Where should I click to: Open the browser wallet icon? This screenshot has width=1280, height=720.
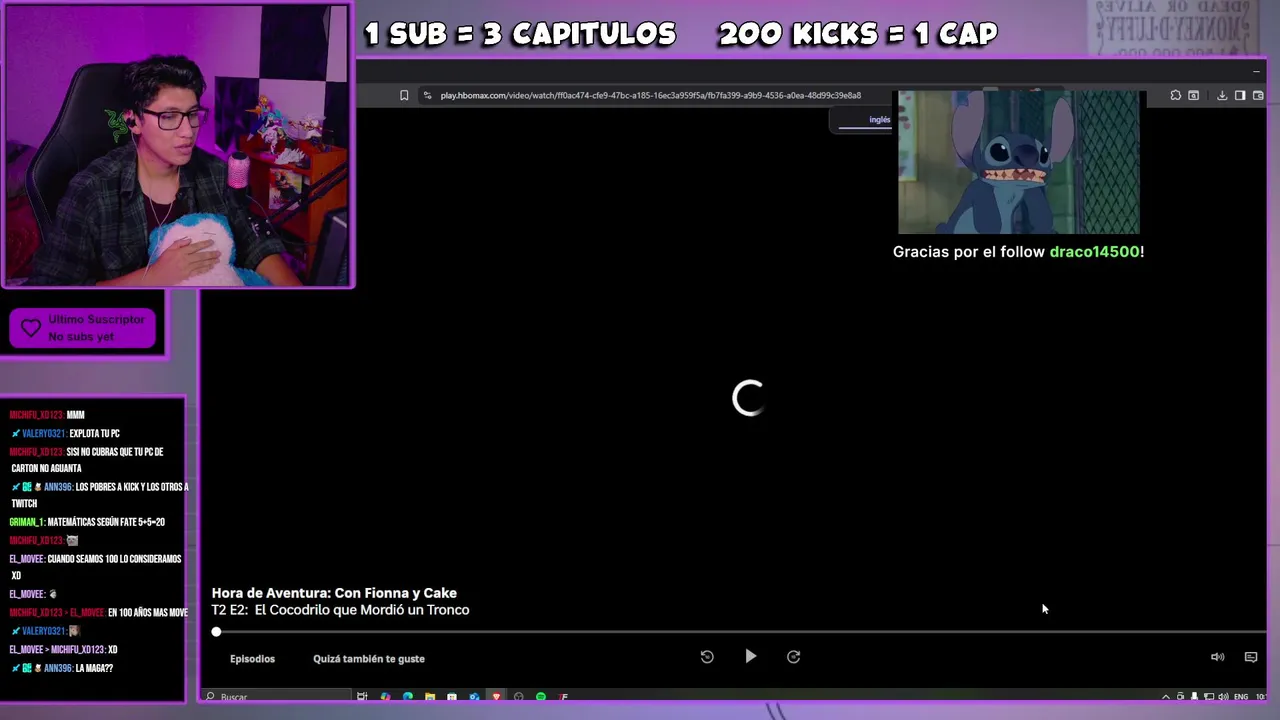[1258, 95]
